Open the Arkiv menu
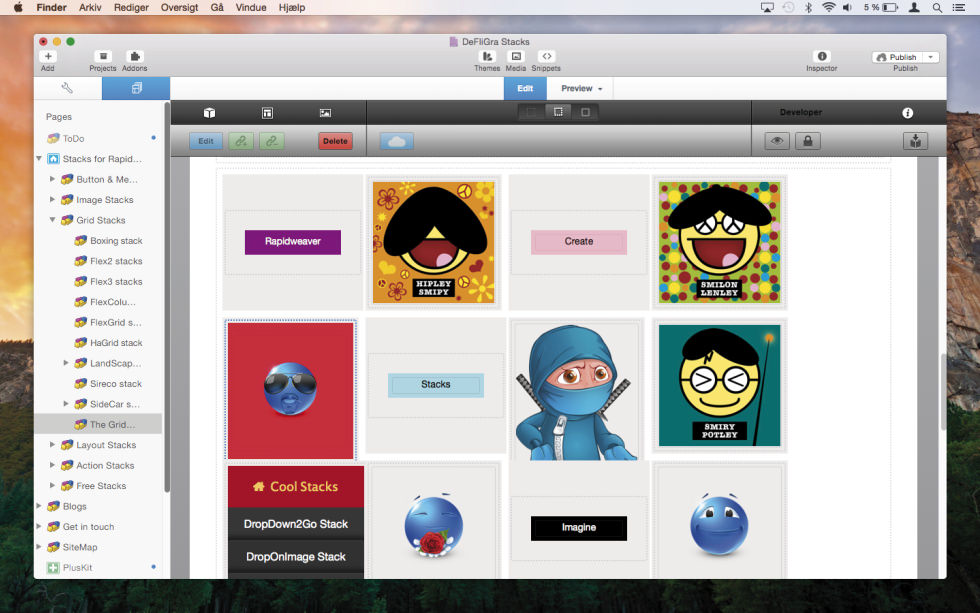This screenshot has height=613, width=980. [x=90, y=7]
